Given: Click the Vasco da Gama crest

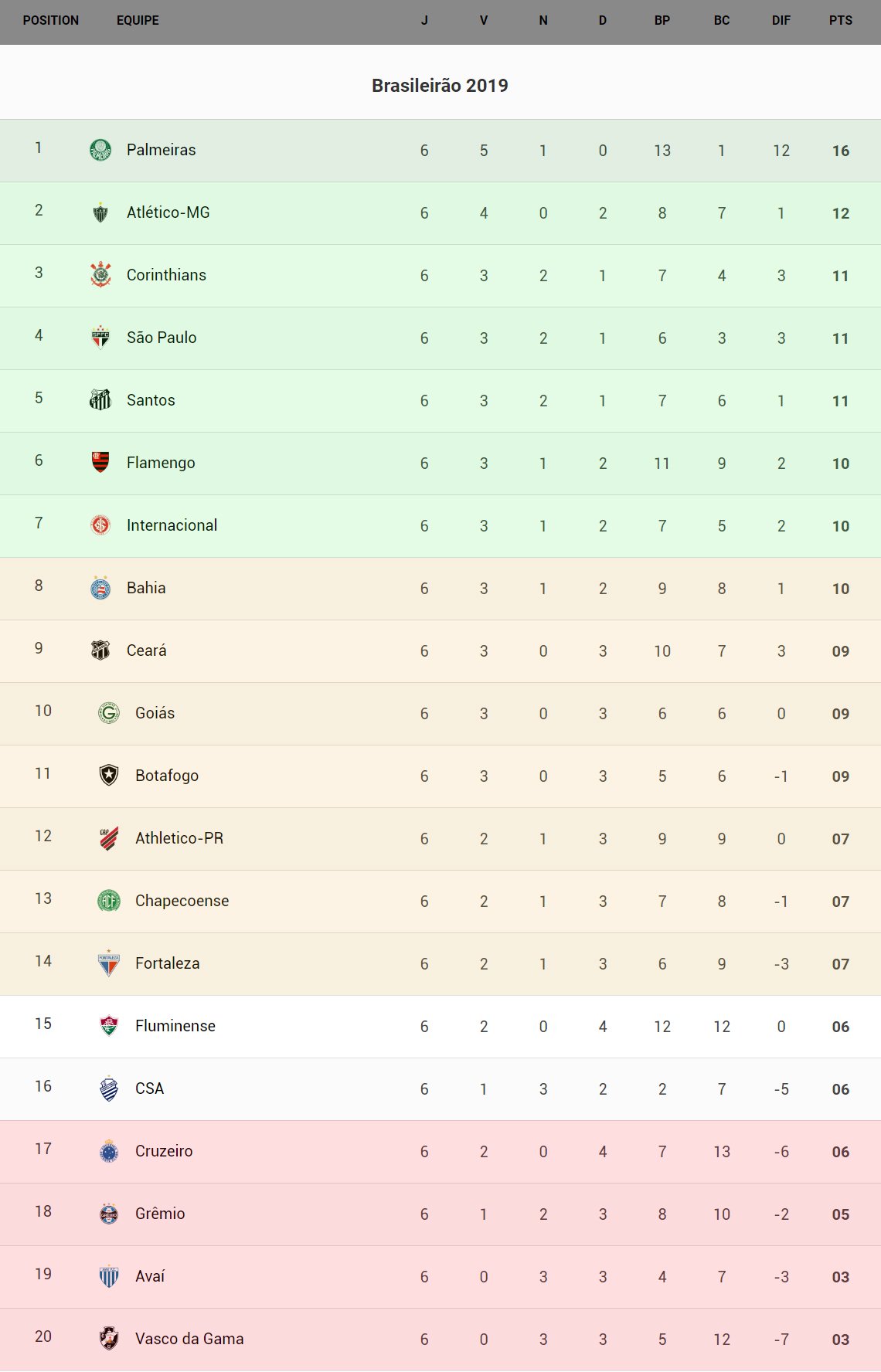Looking at the screenshot, I should (x=109, y=1338).
